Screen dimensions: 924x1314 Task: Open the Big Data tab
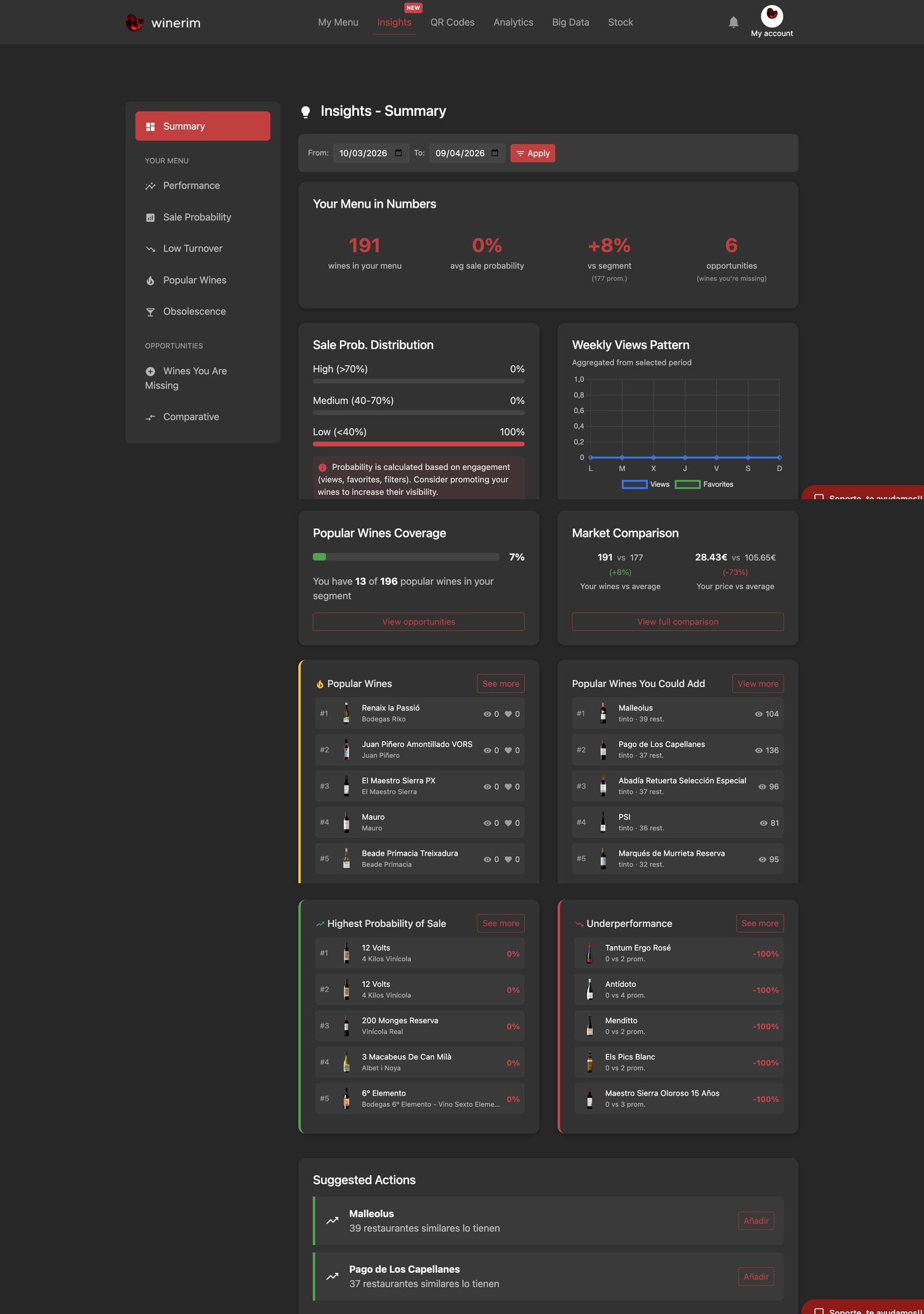pyautogui.click(x=570, y=22)
